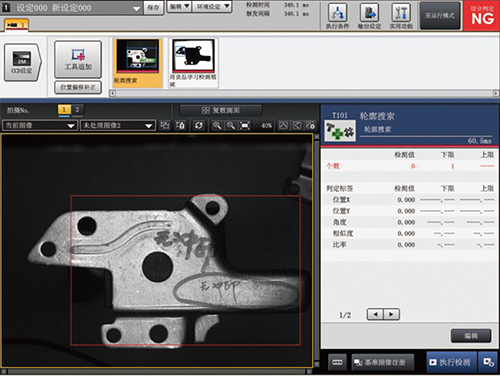The height and width of the screenshot is (378, 500).
Task: Open the 编辑 dropdown menu in top bar
Action: pyautogui.click(x=179, y=7)
